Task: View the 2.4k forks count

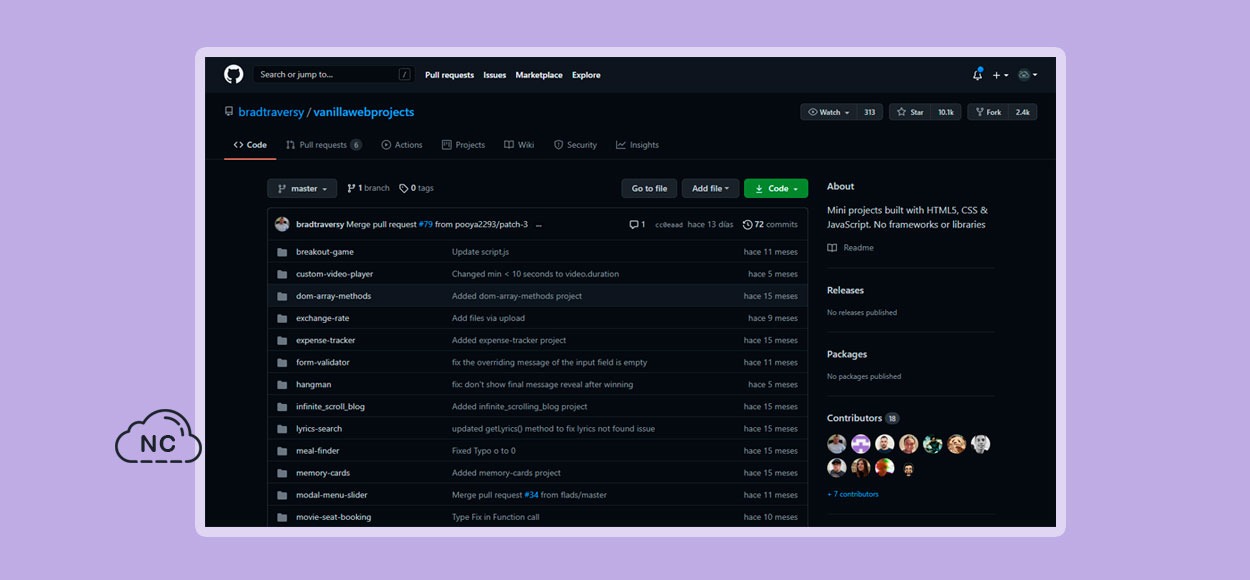Action: point(1022,112)
